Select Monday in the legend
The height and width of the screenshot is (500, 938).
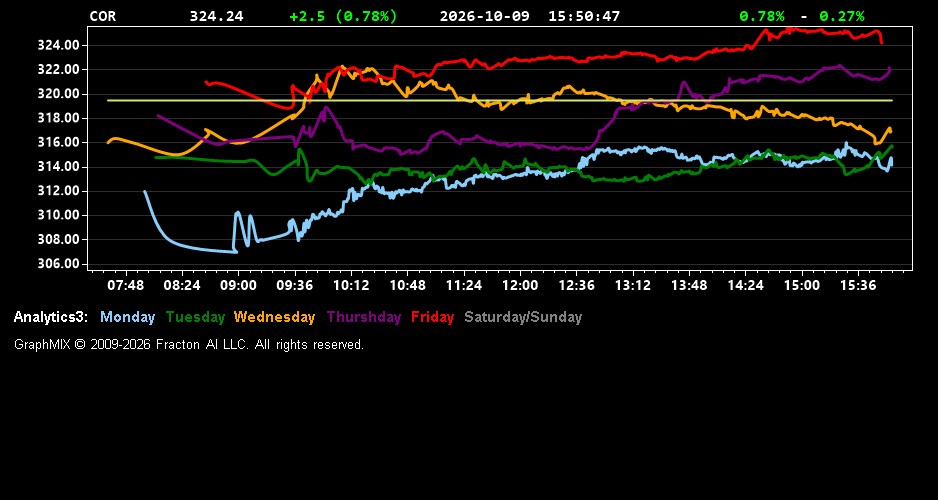pyautogui.click(x=127, y=318)
